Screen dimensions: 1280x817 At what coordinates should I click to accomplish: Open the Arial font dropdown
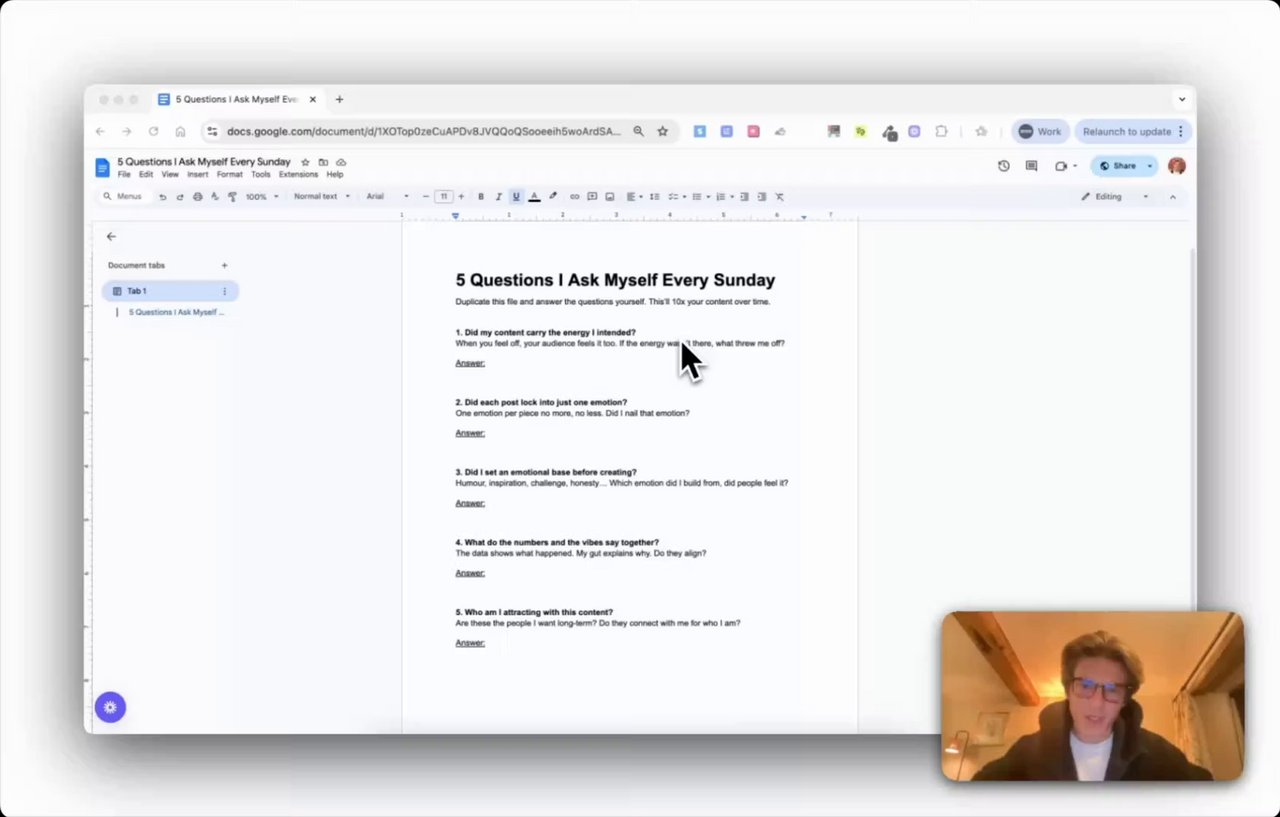(388, 197)
